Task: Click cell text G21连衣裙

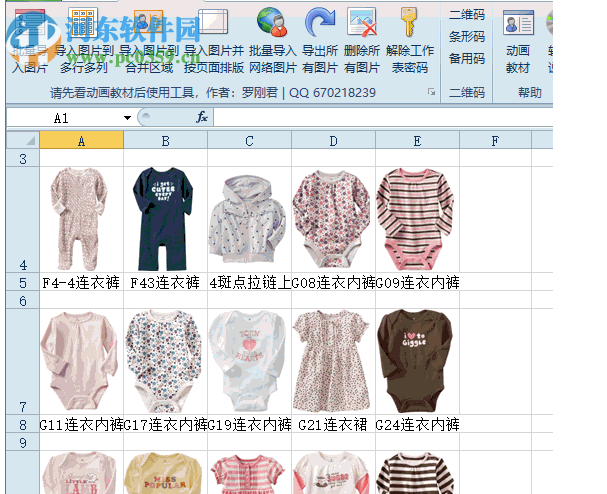Action: (333, 425)
